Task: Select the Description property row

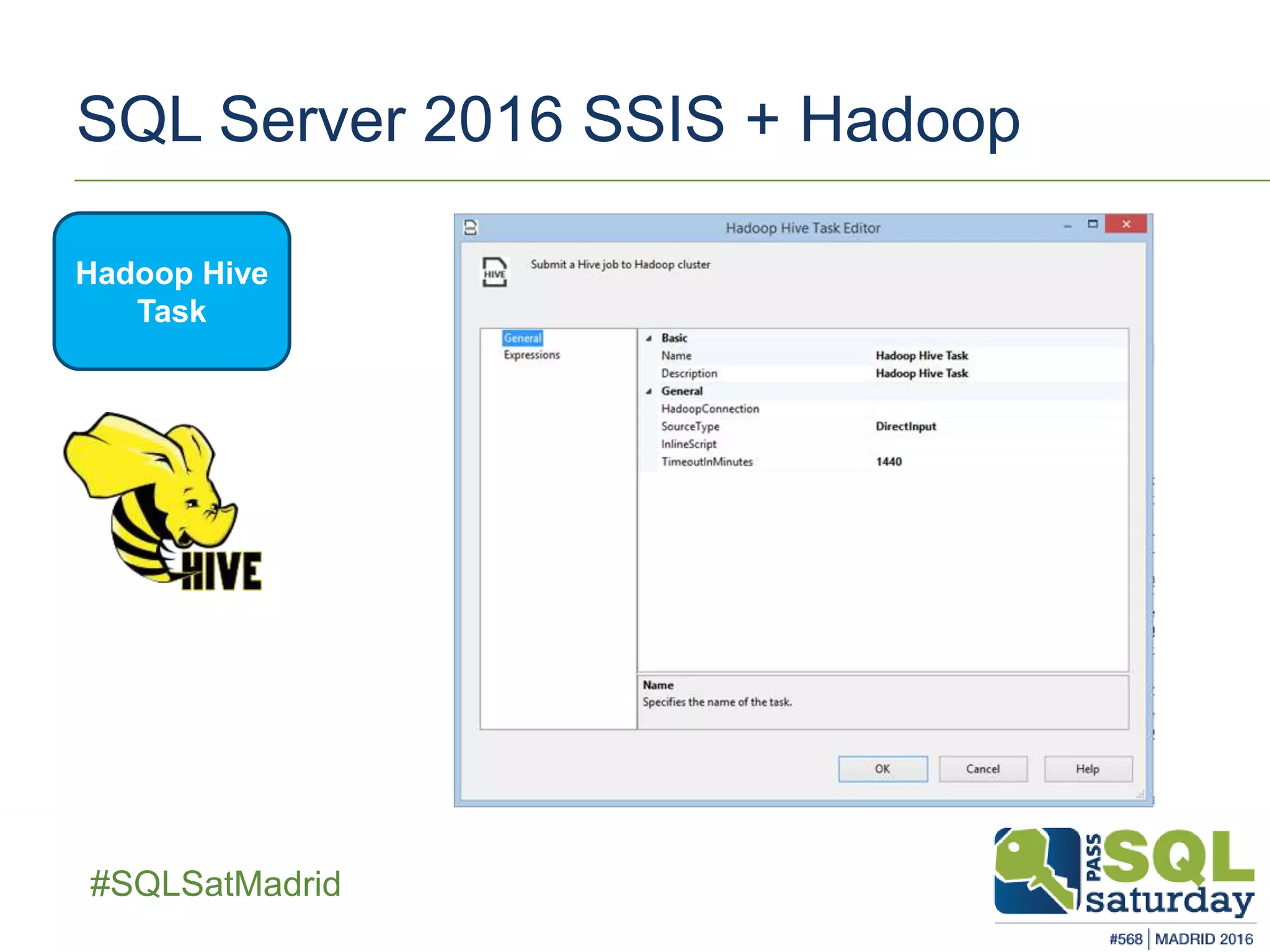Action: (x=883, y=374)
